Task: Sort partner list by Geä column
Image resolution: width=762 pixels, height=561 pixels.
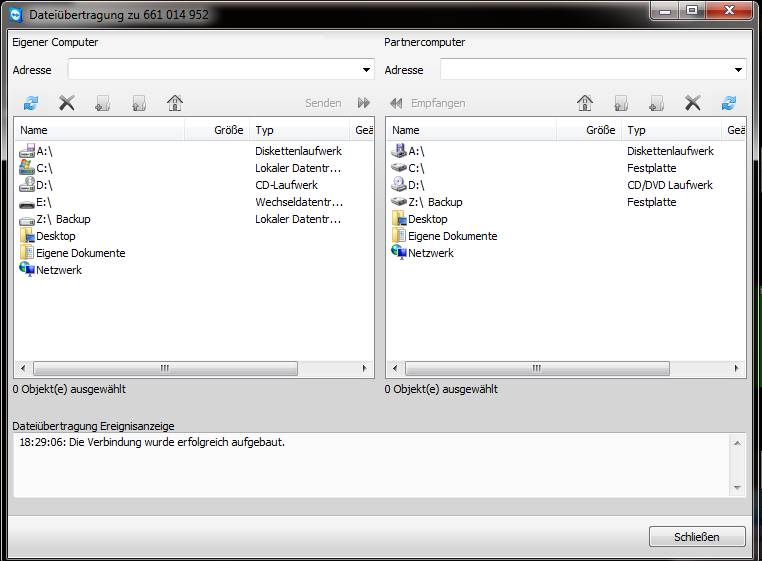Action: (734, 130)
